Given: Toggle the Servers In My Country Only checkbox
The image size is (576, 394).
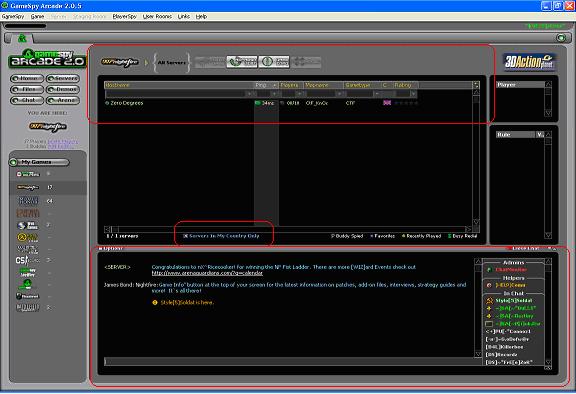Looking at the screenshot, I should click(x=186, y=236).
